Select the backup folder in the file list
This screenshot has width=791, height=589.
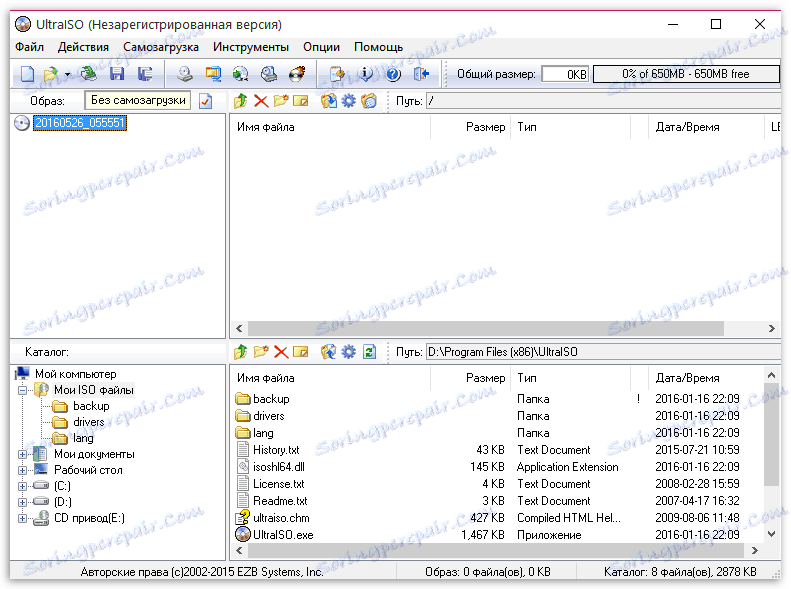[271, 399]
